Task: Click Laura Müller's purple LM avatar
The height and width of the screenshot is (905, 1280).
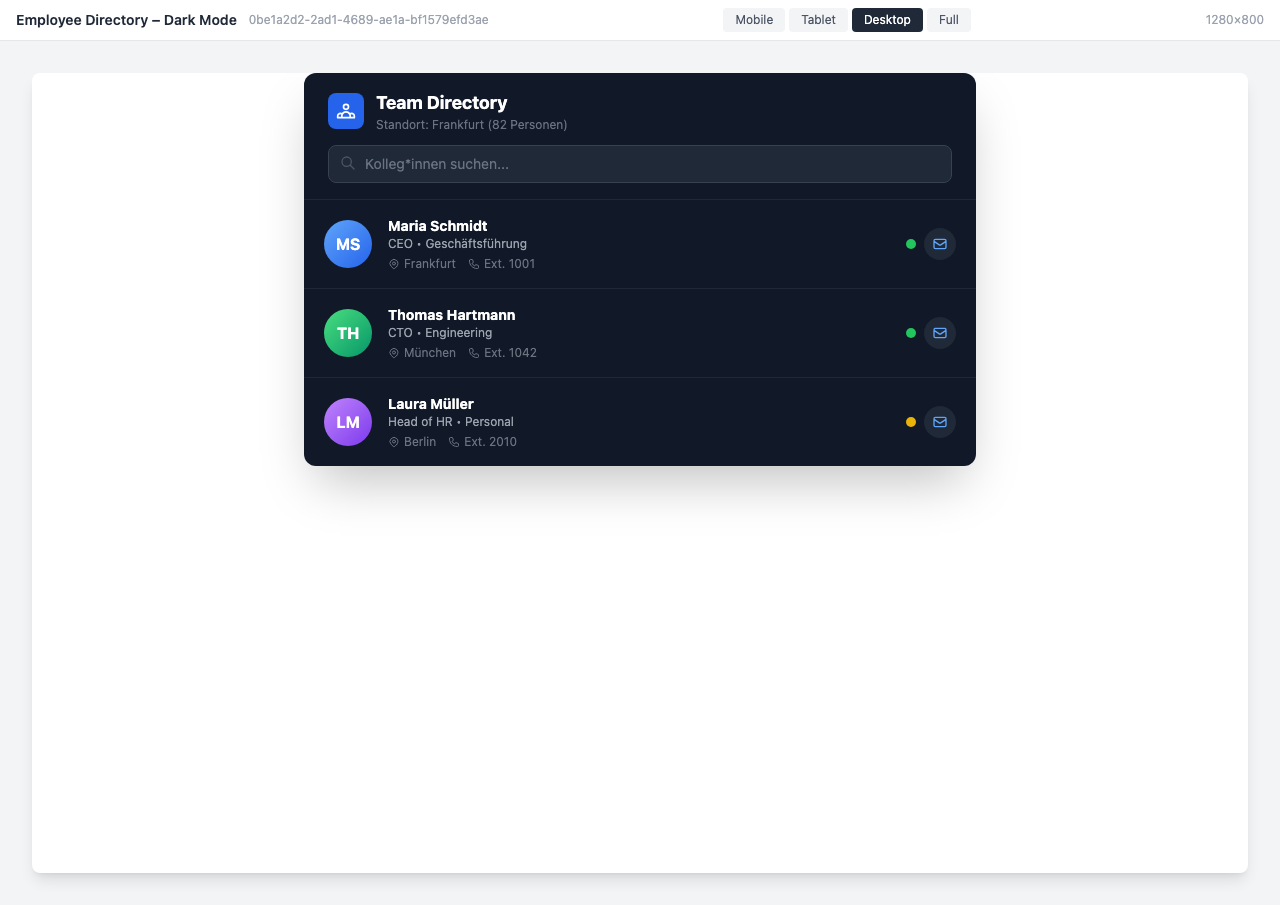Action: click(347, 421)
